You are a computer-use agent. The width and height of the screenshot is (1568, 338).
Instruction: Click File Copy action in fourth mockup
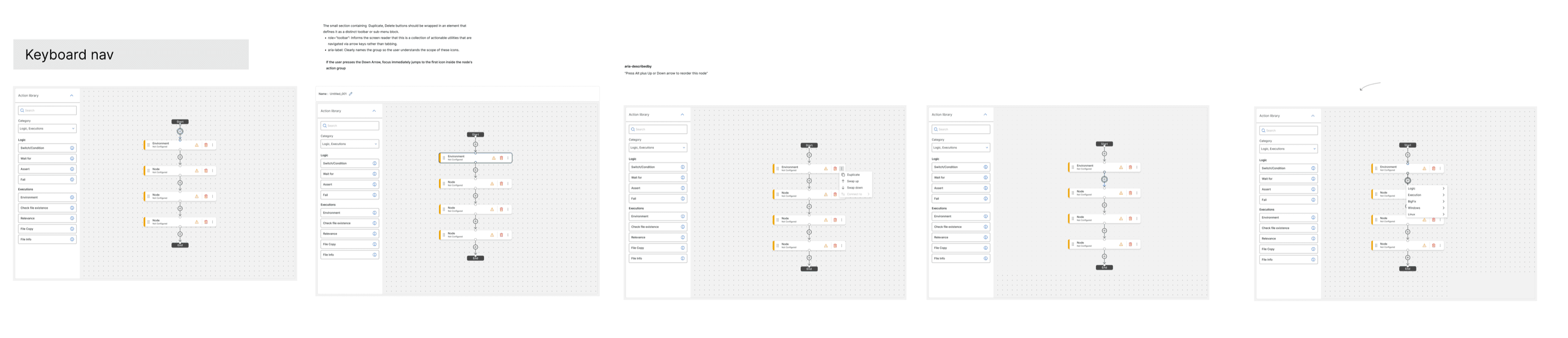pos(961,248)
